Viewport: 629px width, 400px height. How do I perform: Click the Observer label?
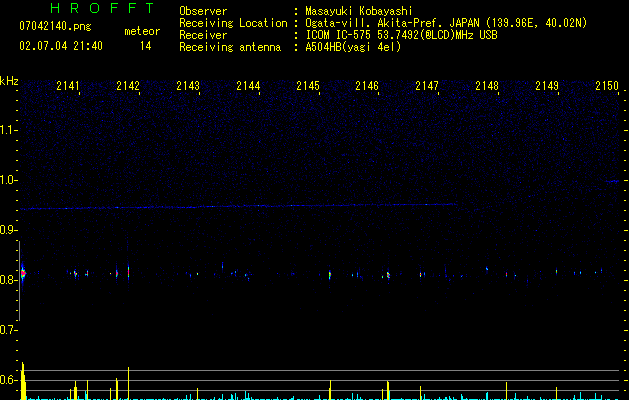coord(203,11)
